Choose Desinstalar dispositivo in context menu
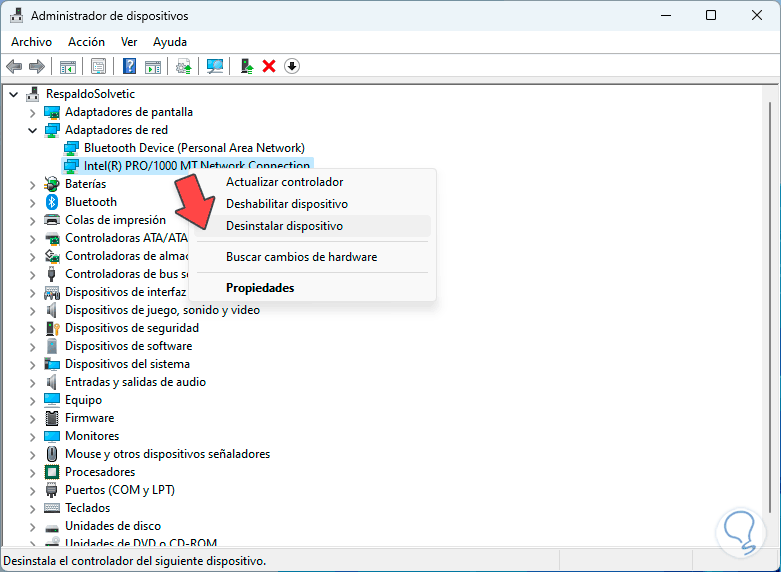781x572 pixels. [x=312, y=226]
